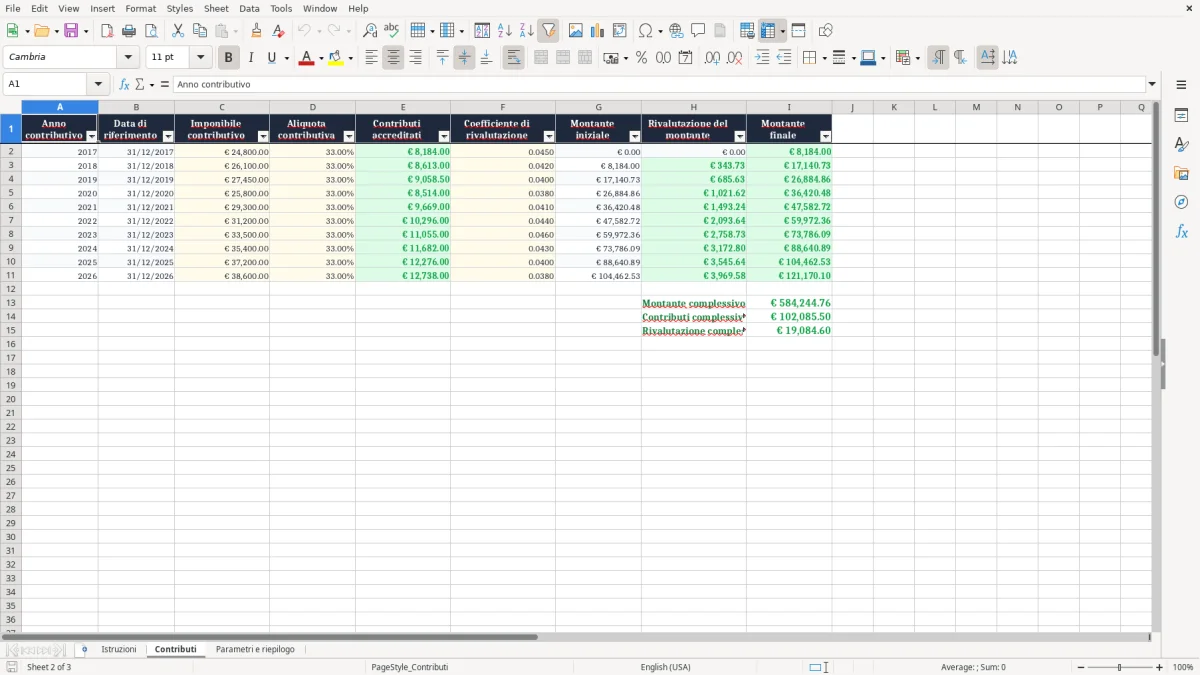Viewport: 1200px width, 675px height.
Task: Insert a special character (Omega icon)
Action: (x=645, y=31)
